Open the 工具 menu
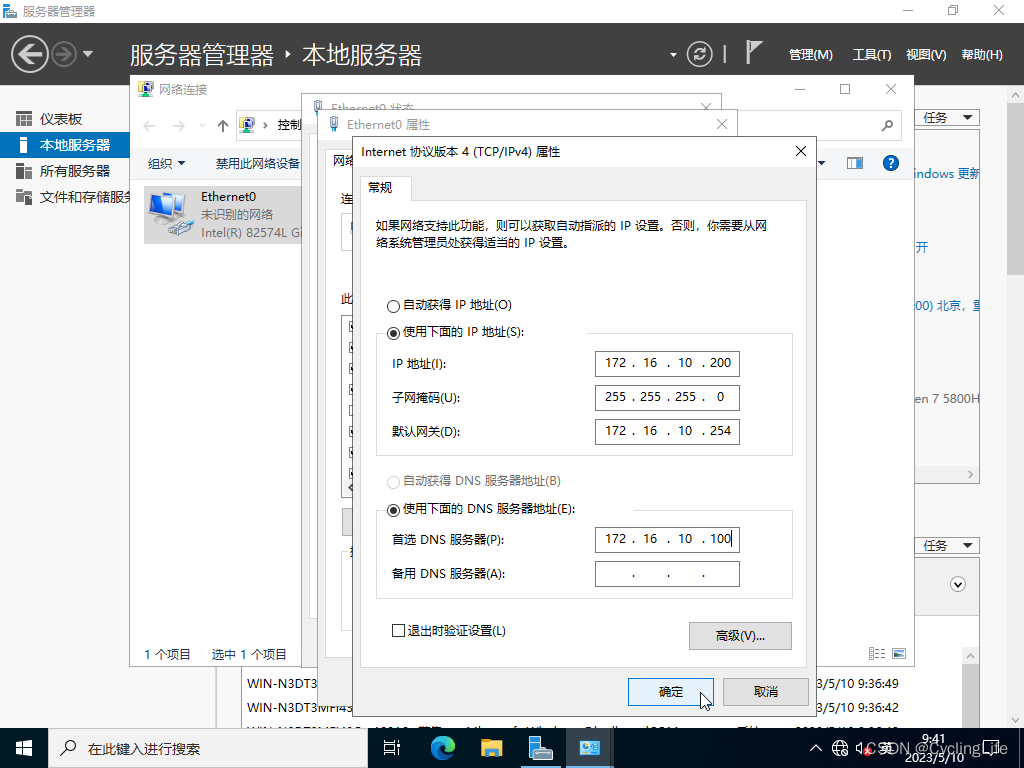 coord(871,54)
